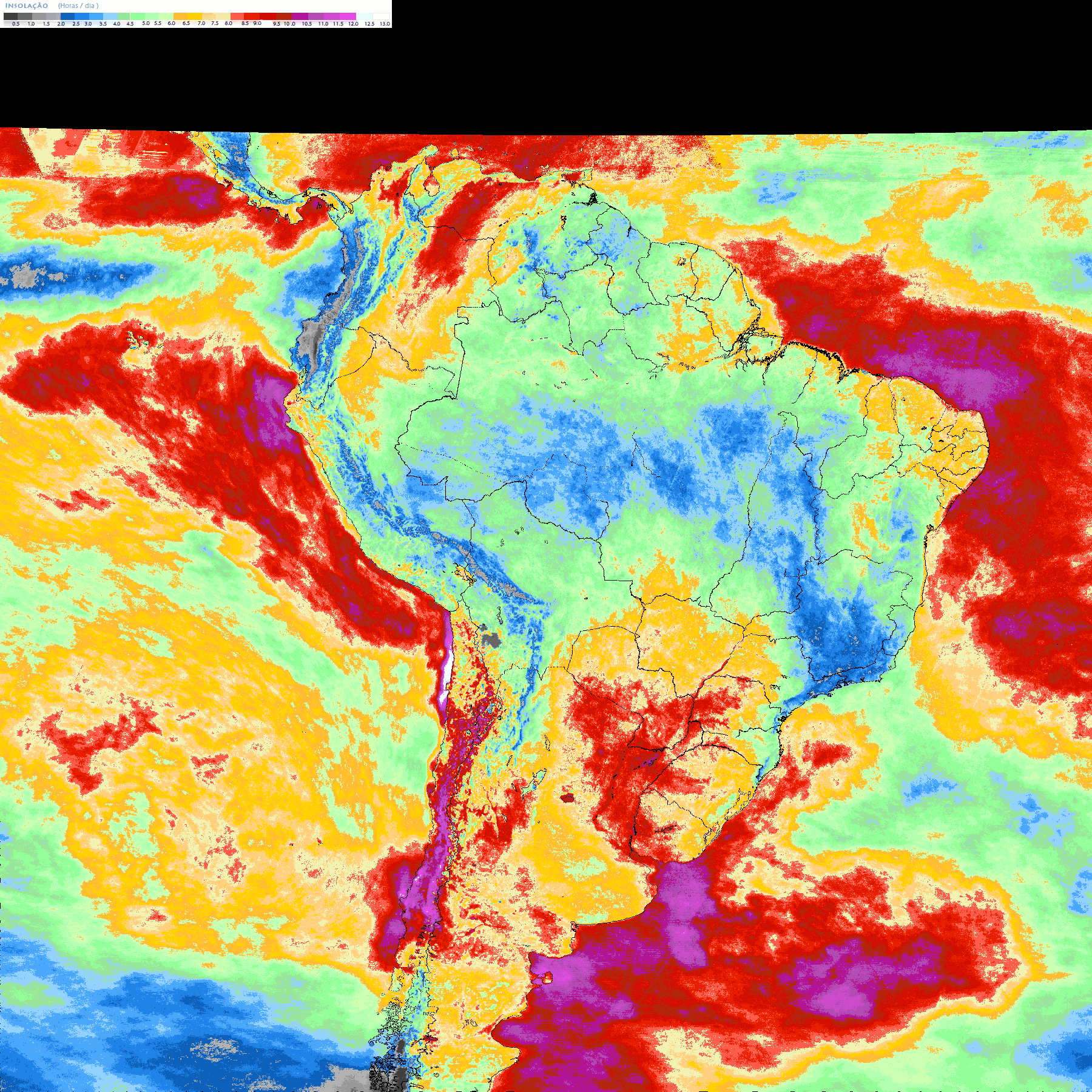Image resolution: width=1092 pixels, height=1092 pixels.
Task: Click the 1.0 legend value
Action: [31, 24]
